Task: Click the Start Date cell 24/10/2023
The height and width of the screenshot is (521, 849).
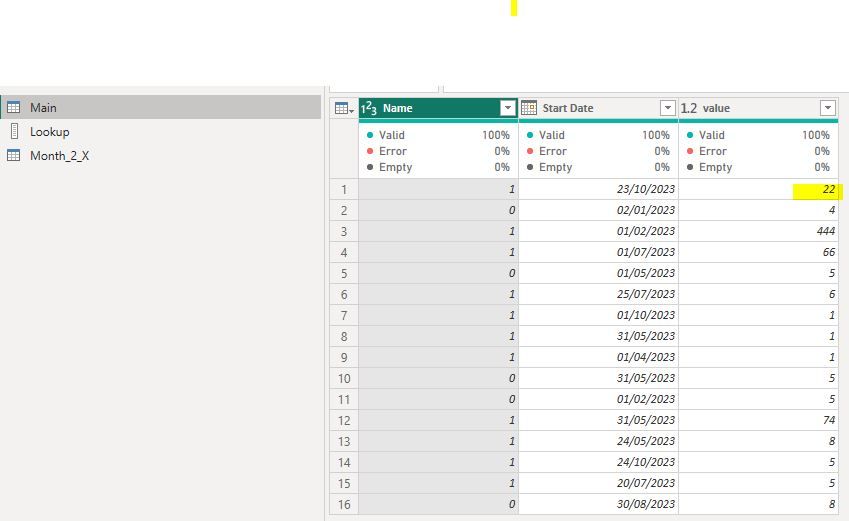Action: [x=598, y=463]
